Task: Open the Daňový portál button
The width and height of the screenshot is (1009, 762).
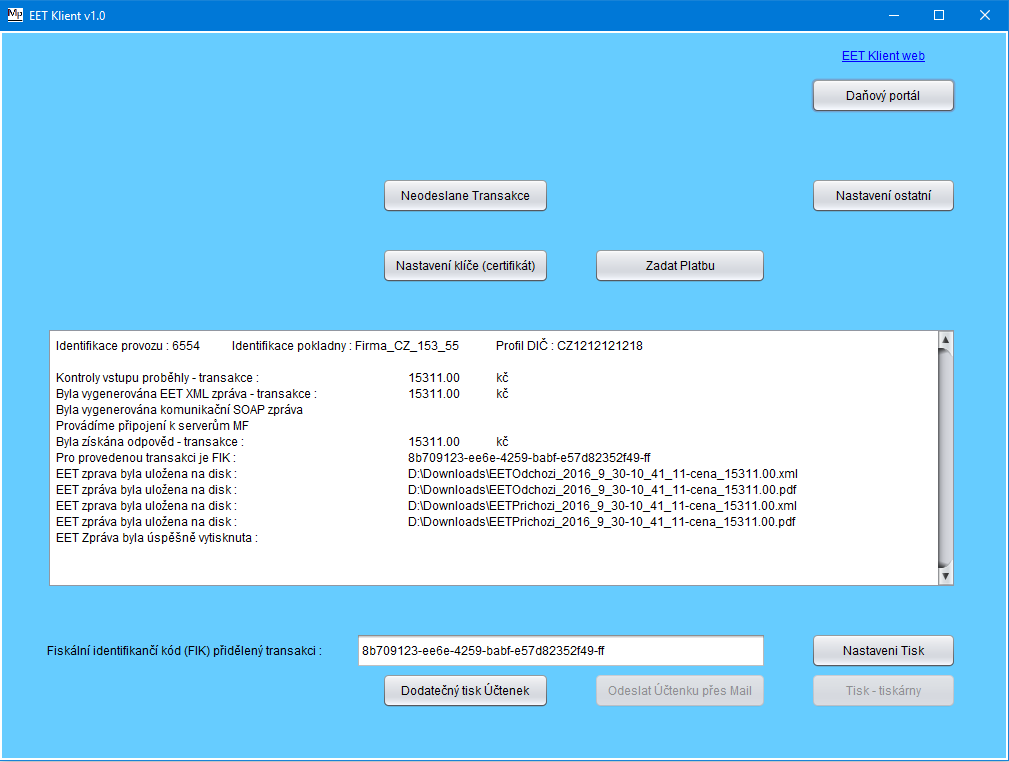Action: point(883,96)
